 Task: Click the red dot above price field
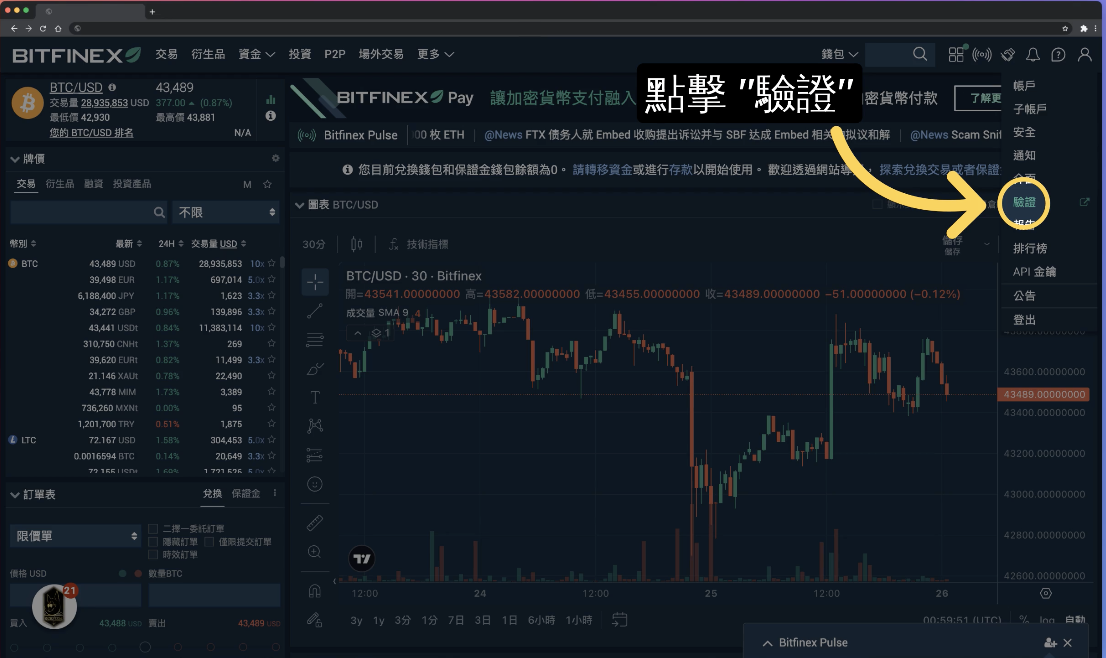click(137, 573)
